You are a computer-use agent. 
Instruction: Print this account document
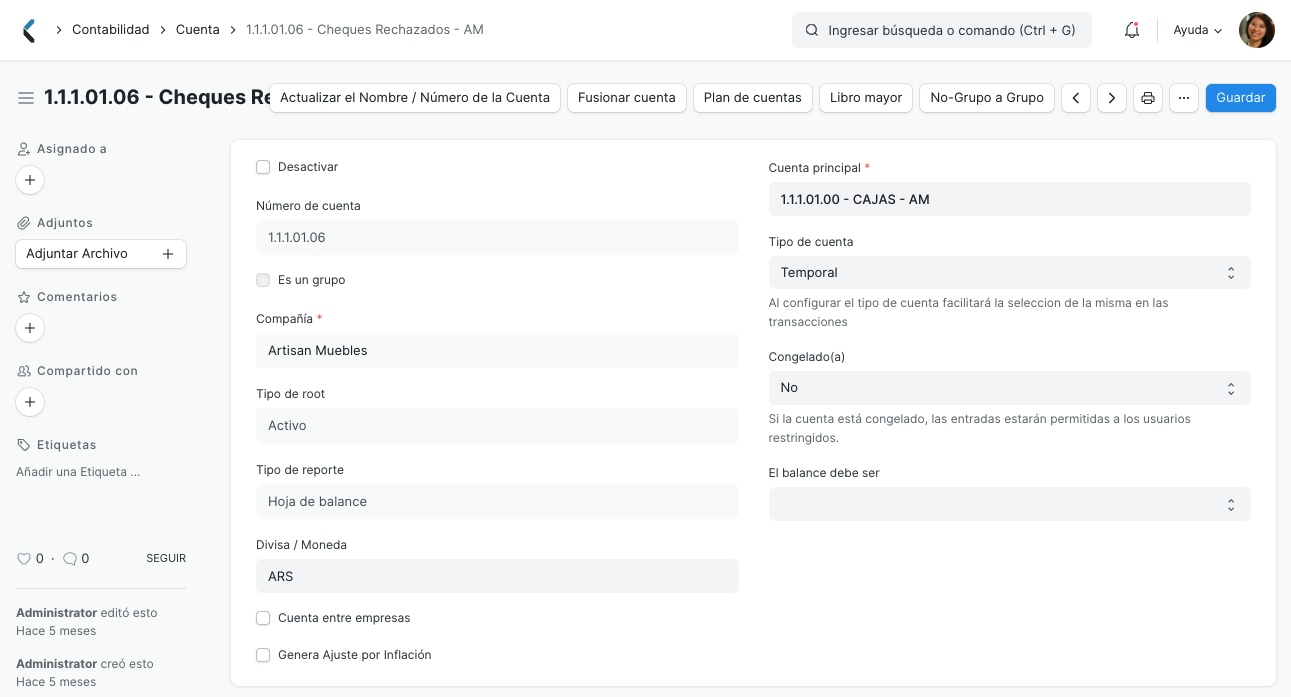pyautogui.click(x=1148, y=98)
